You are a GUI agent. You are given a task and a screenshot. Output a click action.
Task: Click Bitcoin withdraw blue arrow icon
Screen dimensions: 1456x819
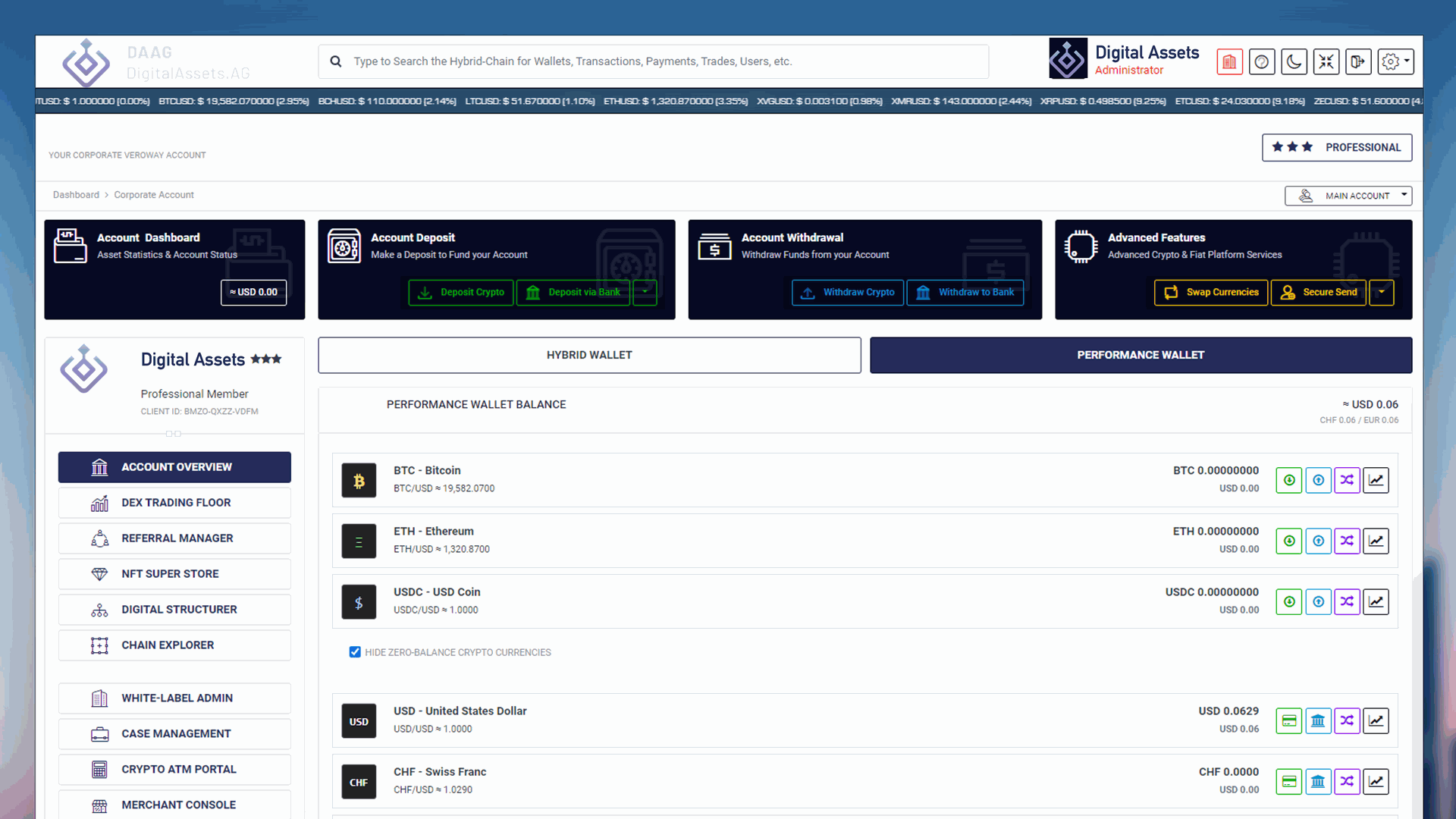tap(1318, 480)
